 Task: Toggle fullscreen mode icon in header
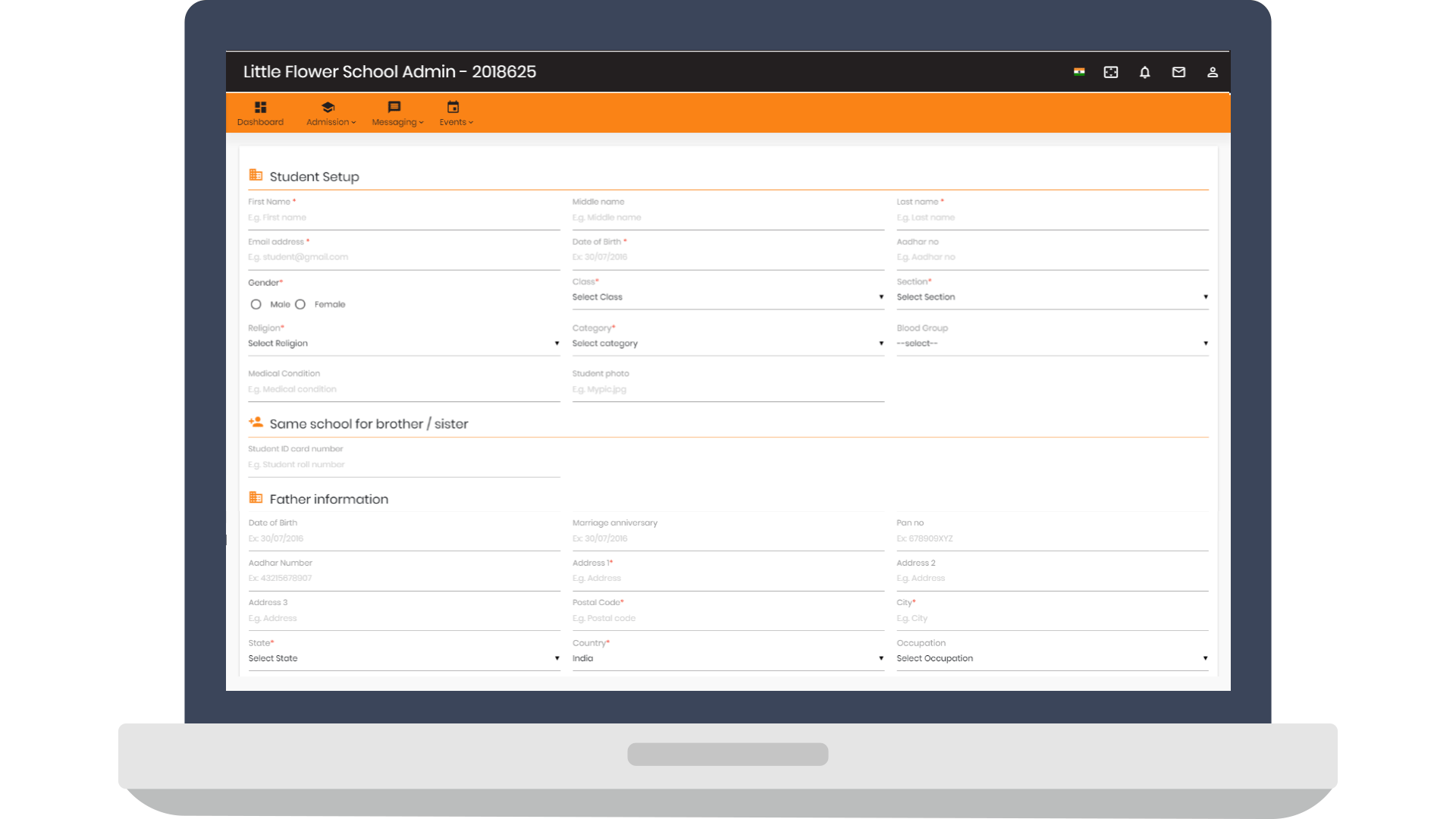click(x=1111, y=72)
